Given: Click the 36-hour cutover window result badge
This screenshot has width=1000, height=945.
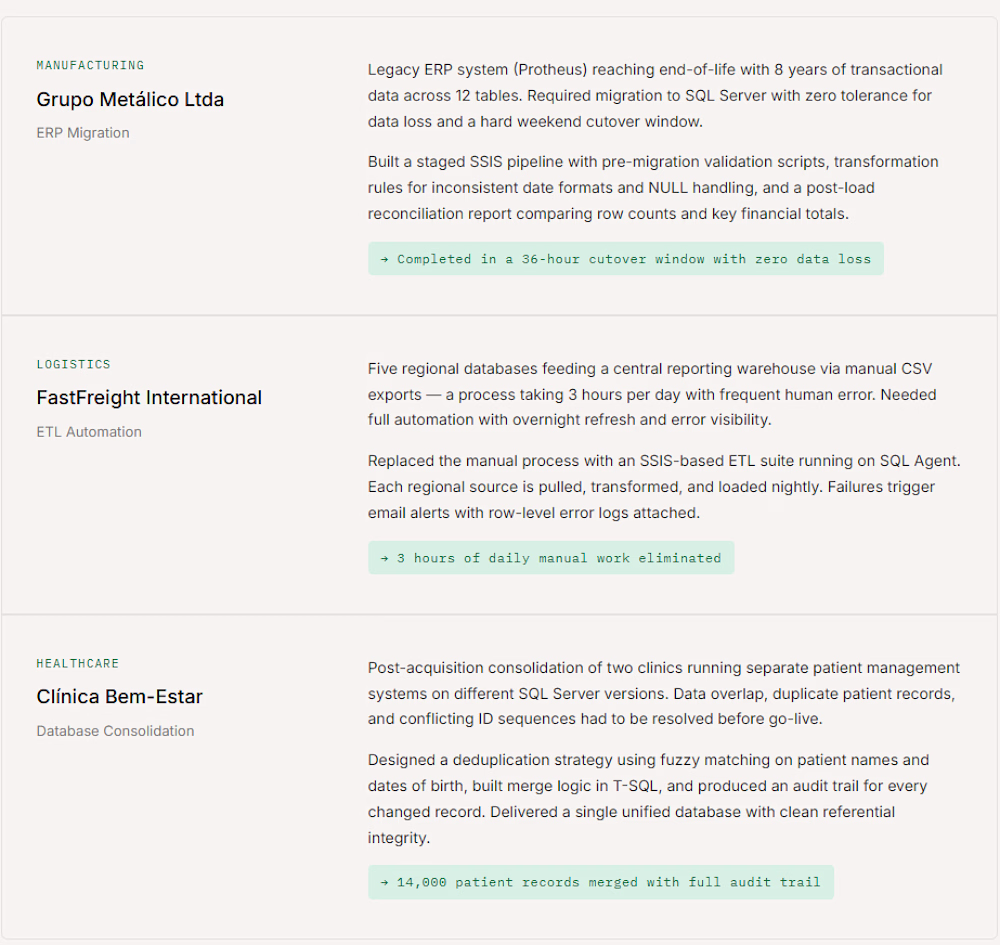Looking at the screenshot, I should click(x=626, y=259).
